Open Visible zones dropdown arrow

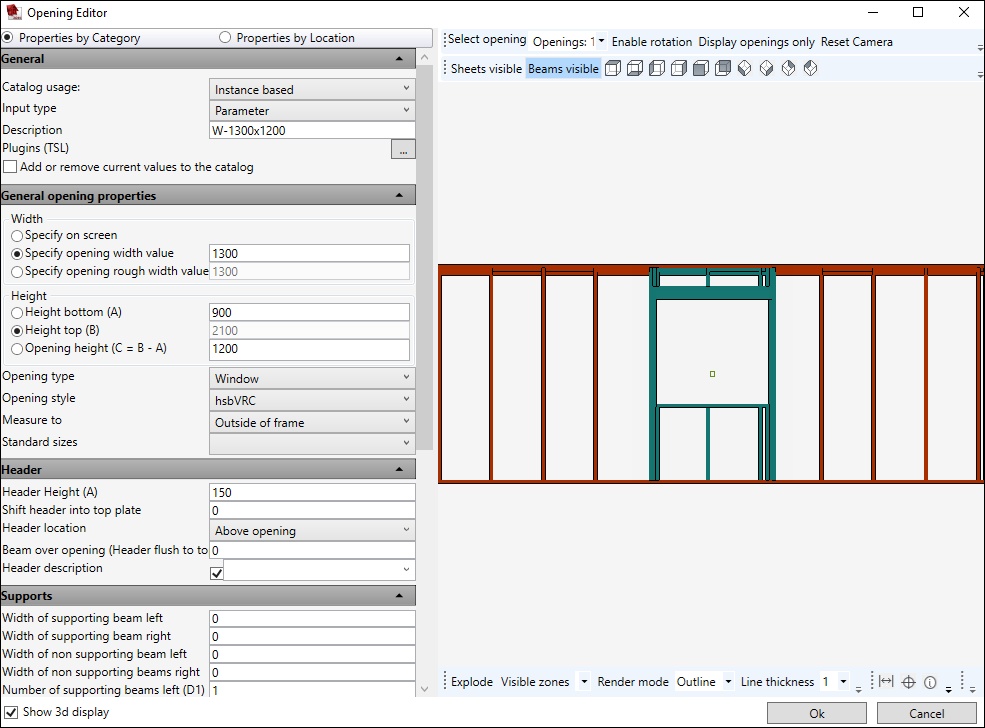584,682
